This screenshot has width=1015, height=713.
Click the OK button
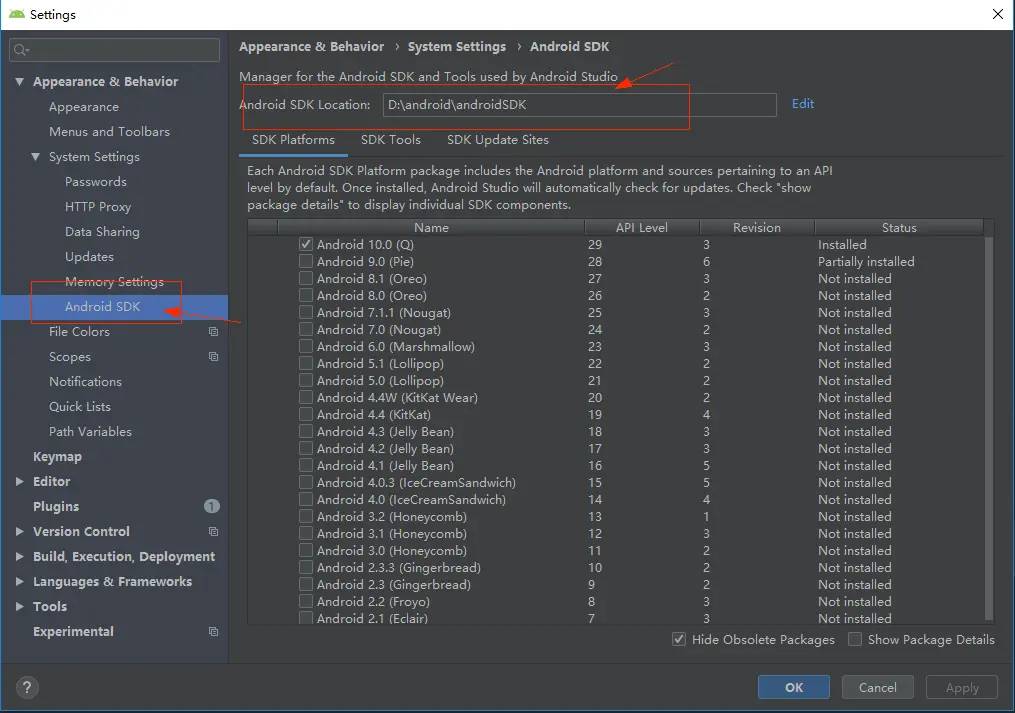[794, 687]
